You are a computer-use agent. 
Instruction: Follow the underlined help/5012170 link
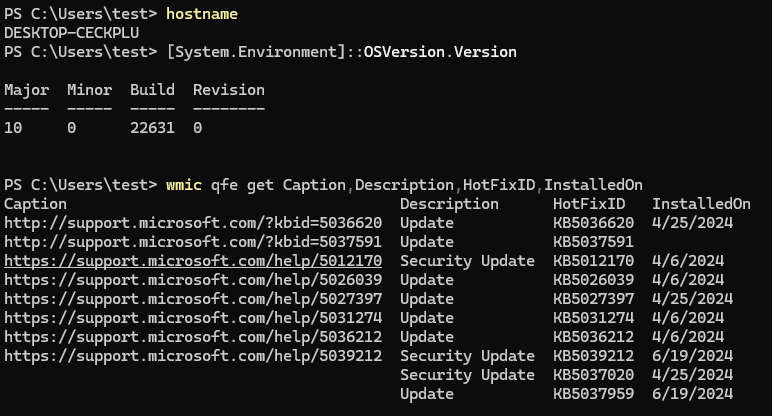click(193, 260)
